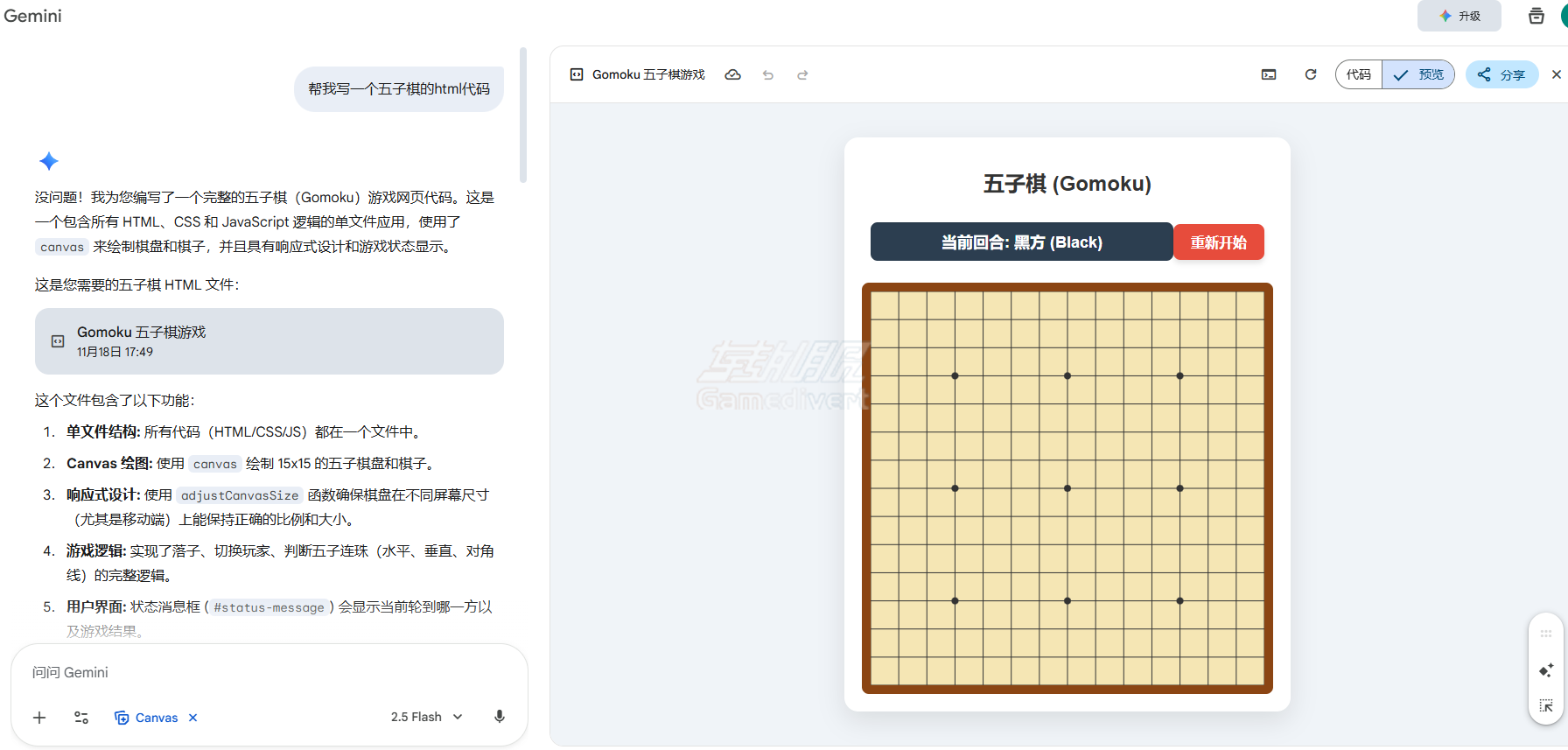Click the 游戏逻辑 list item

(280, 563)
